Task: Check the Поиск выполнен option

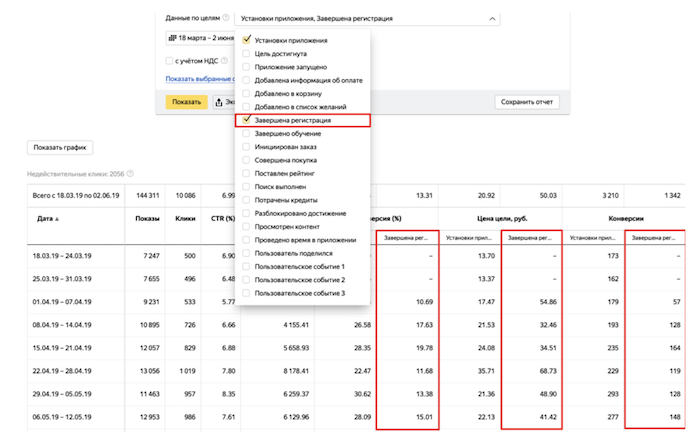Action: 246,187
